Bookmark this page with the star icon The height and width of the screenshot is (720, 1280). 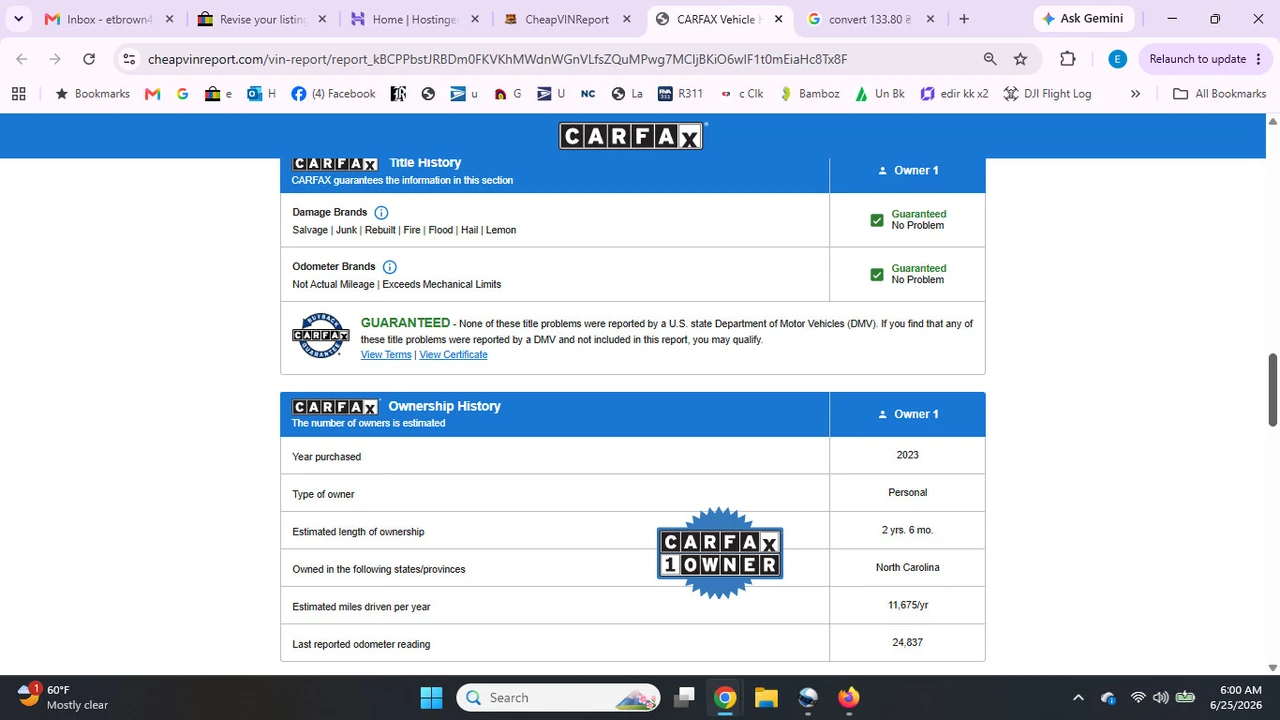[x=1020, y=59]
